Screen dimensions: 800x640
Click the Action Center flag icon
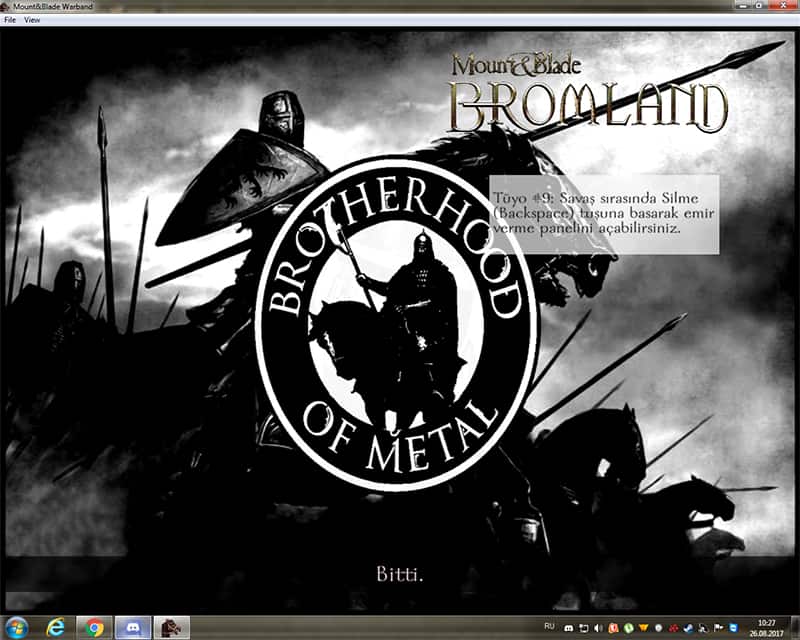[717, 627]
